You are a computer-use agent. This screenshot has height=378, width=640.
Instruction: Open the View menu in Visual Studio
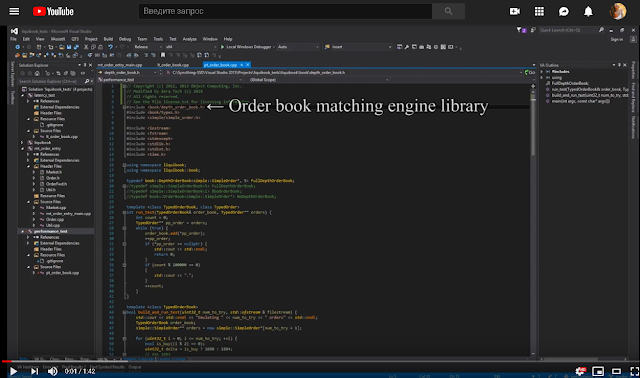pyautogui.click(x=40, y=39)
